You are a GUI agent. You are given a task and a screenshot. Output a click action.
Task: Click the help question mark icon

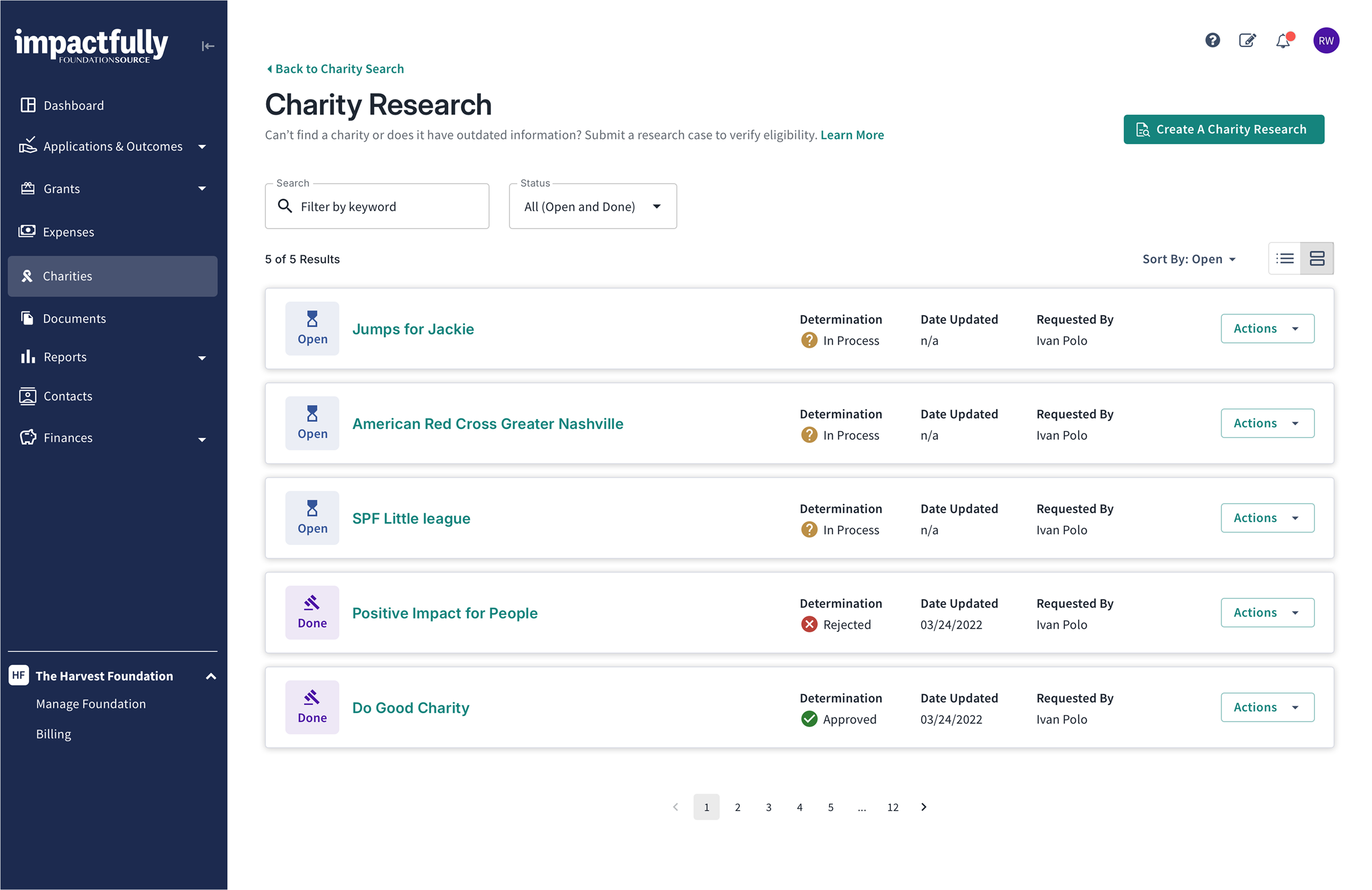1212,40
